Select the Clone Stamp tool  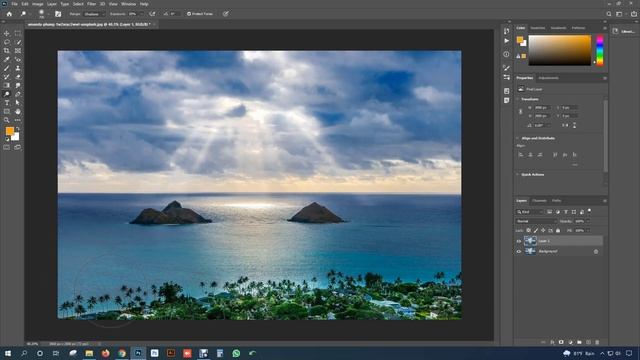click(18, 68)
